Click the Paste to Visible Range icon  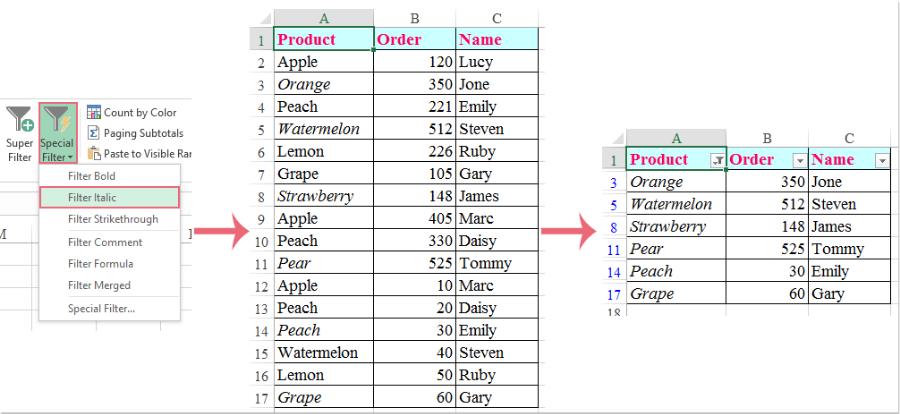[x=93, y=153]
